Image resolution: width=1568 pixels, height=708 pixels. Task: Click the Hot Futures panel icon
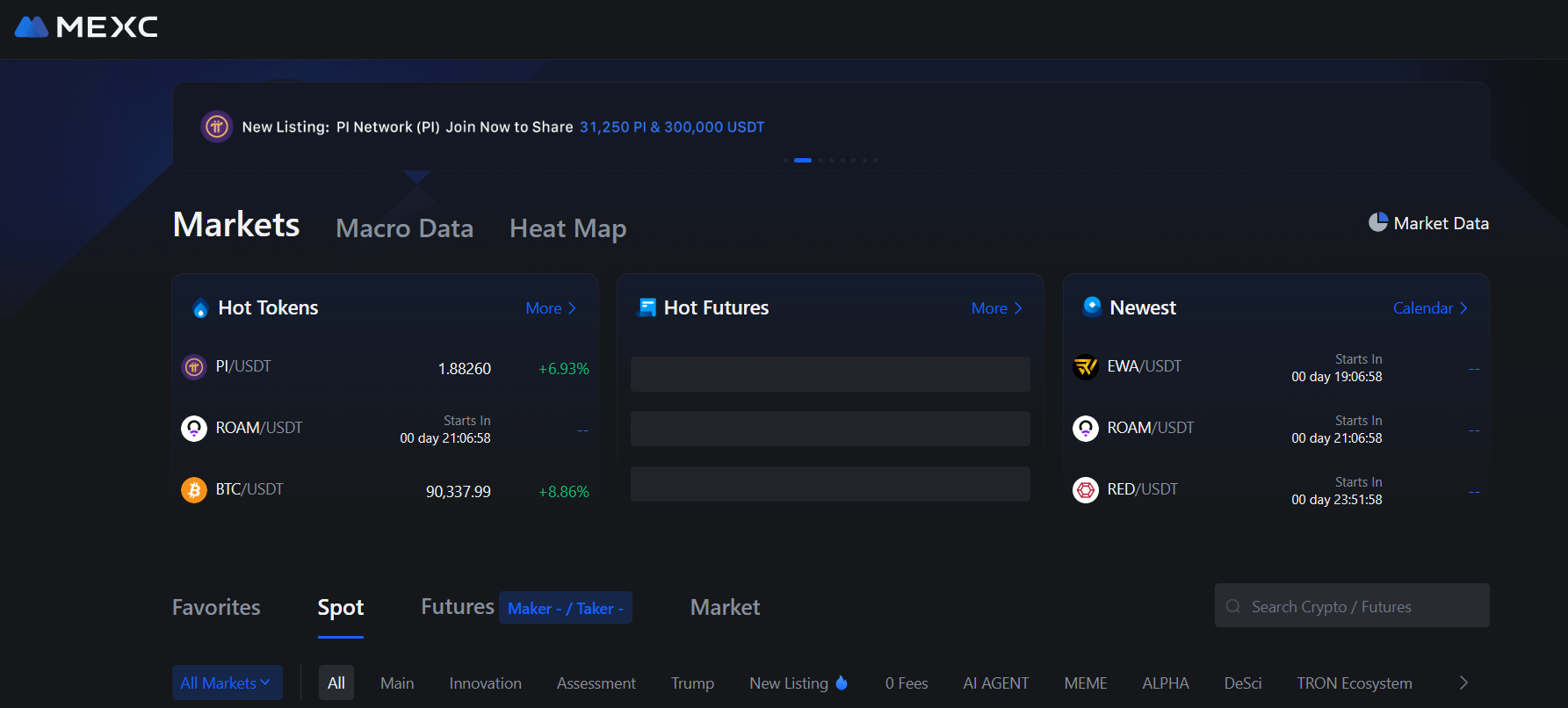coord(647,307)
